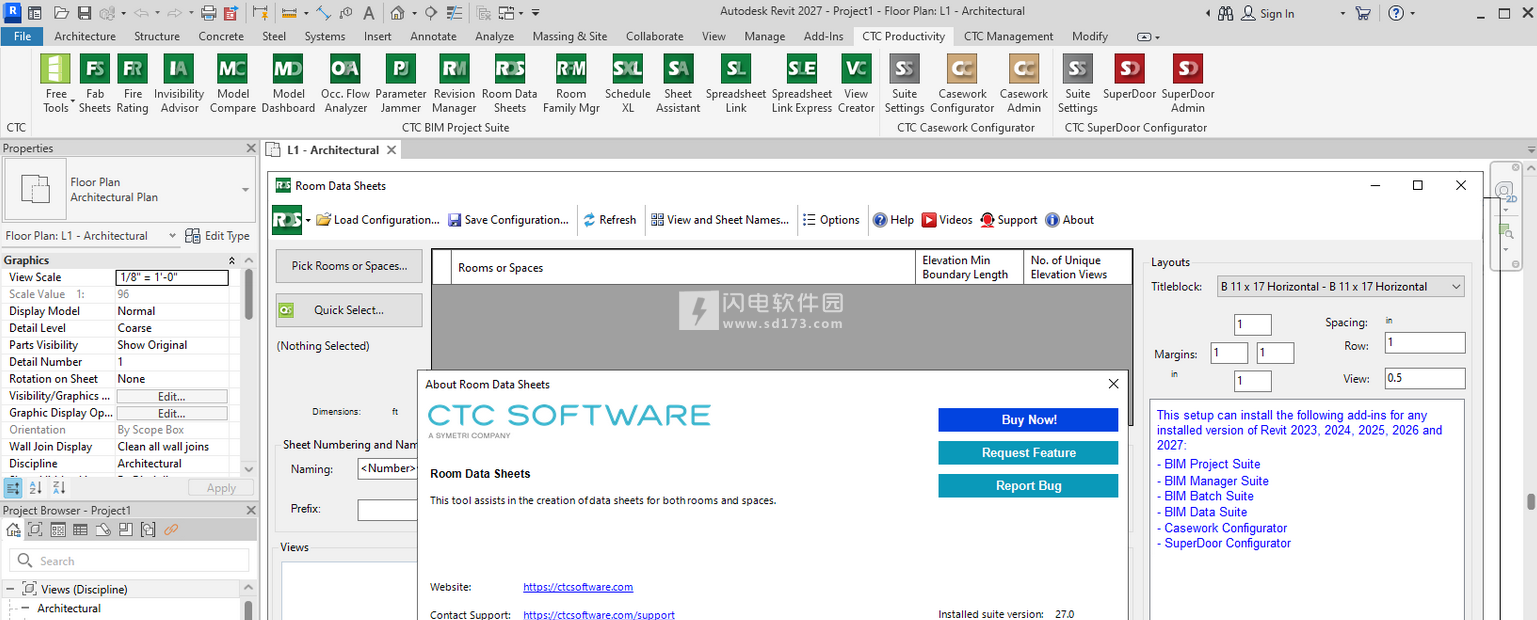Viewport: 1537px width, 620px height.
Task: Launch Schedule XL tool
Action: (x=628, y=83)
